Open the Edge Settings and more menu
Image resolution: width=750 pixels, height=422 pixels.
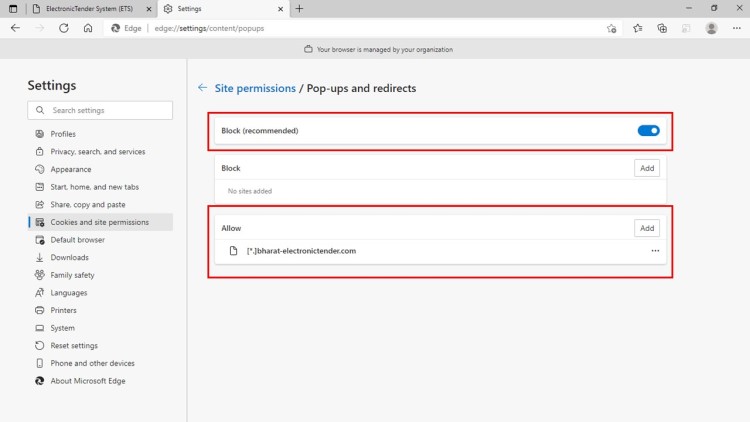[x=735, y=28]
